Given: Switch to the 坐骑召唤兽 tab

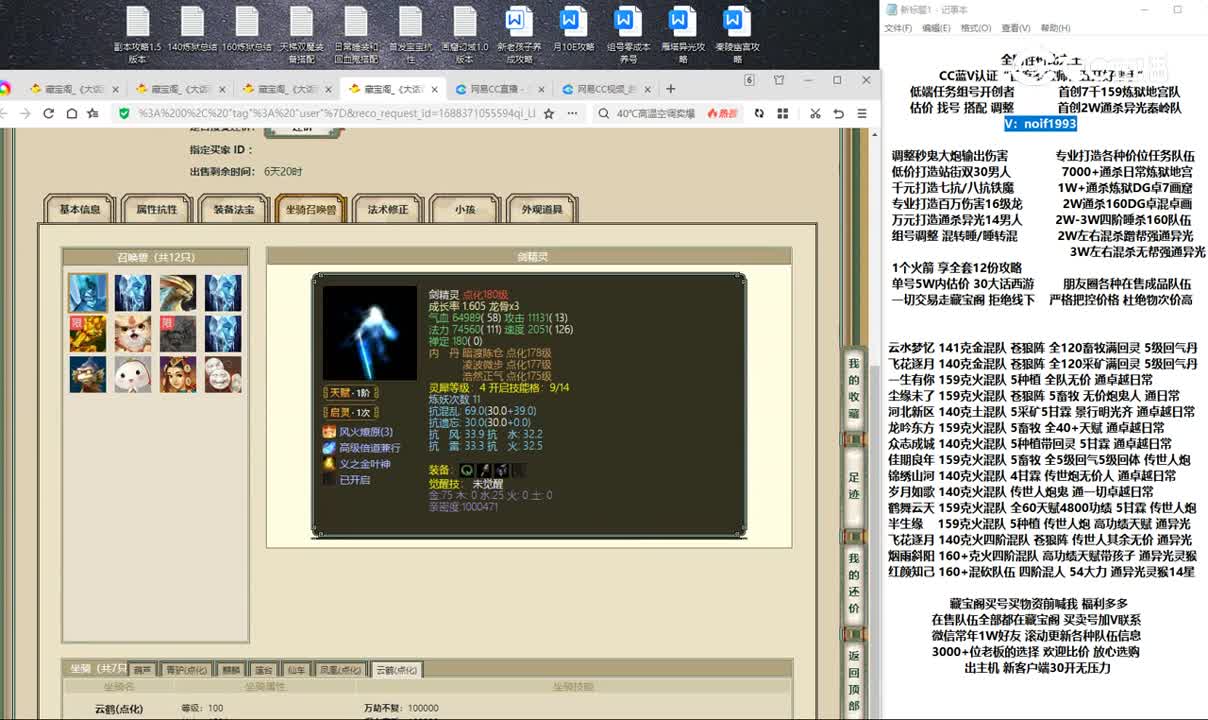Looking at the screenshot, I should coord(310,210).
